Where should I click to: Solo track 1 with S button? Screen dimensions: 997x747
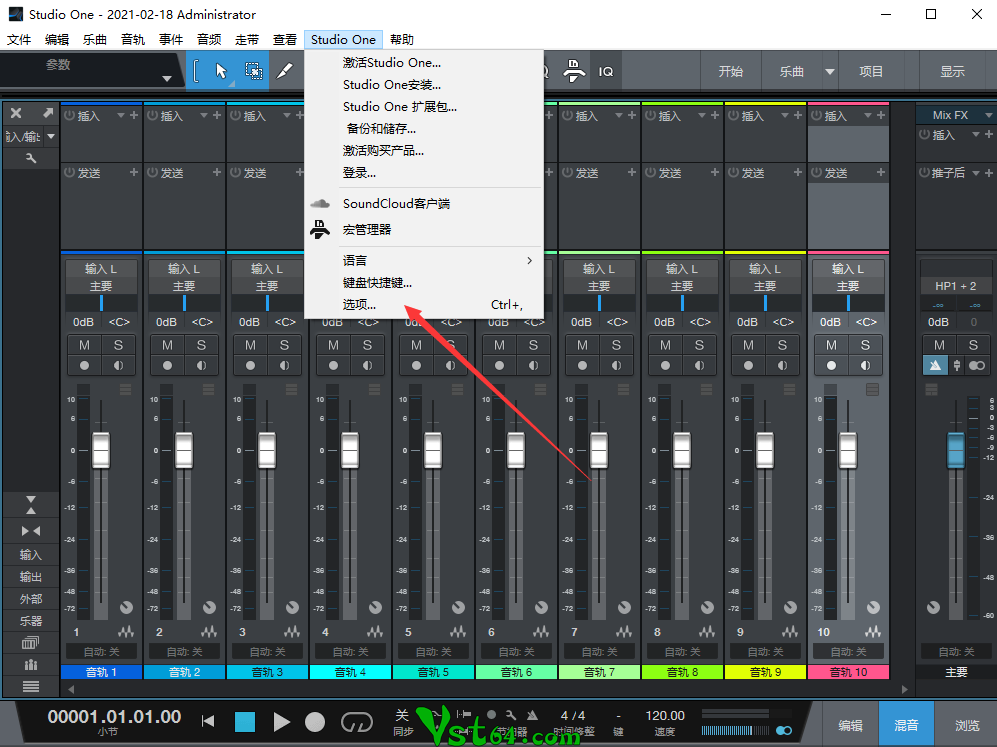pos(118,345)
